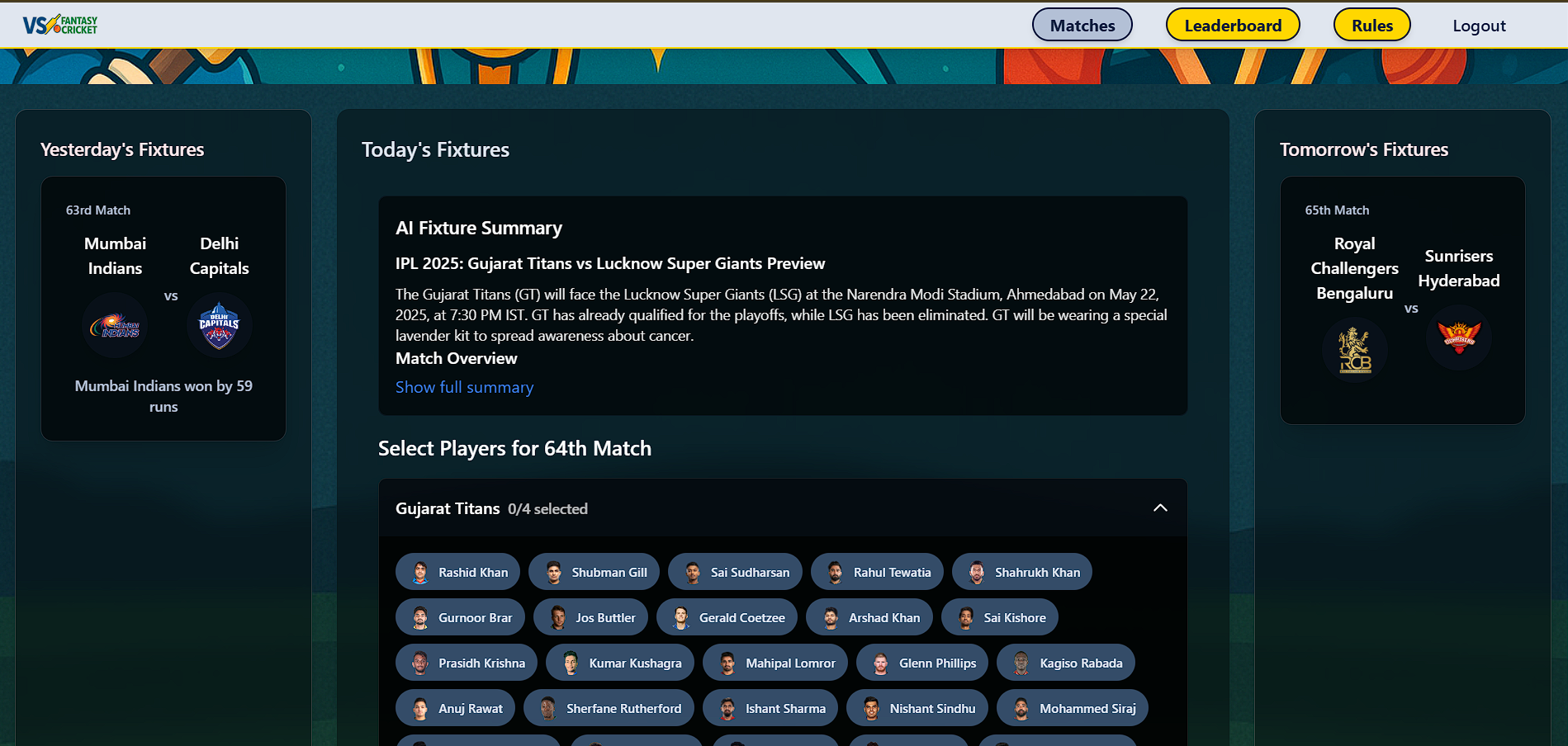Toggle Mohammed Siraj player selection
This screenshot has height=746, width=1568.
(1072, 708)
